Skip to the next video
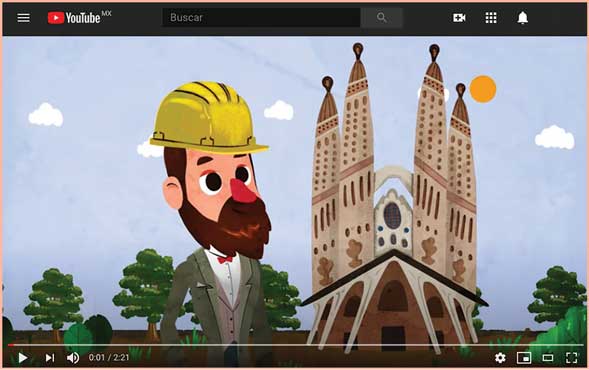Screen dimensions: 589x370 pos(50,358)
